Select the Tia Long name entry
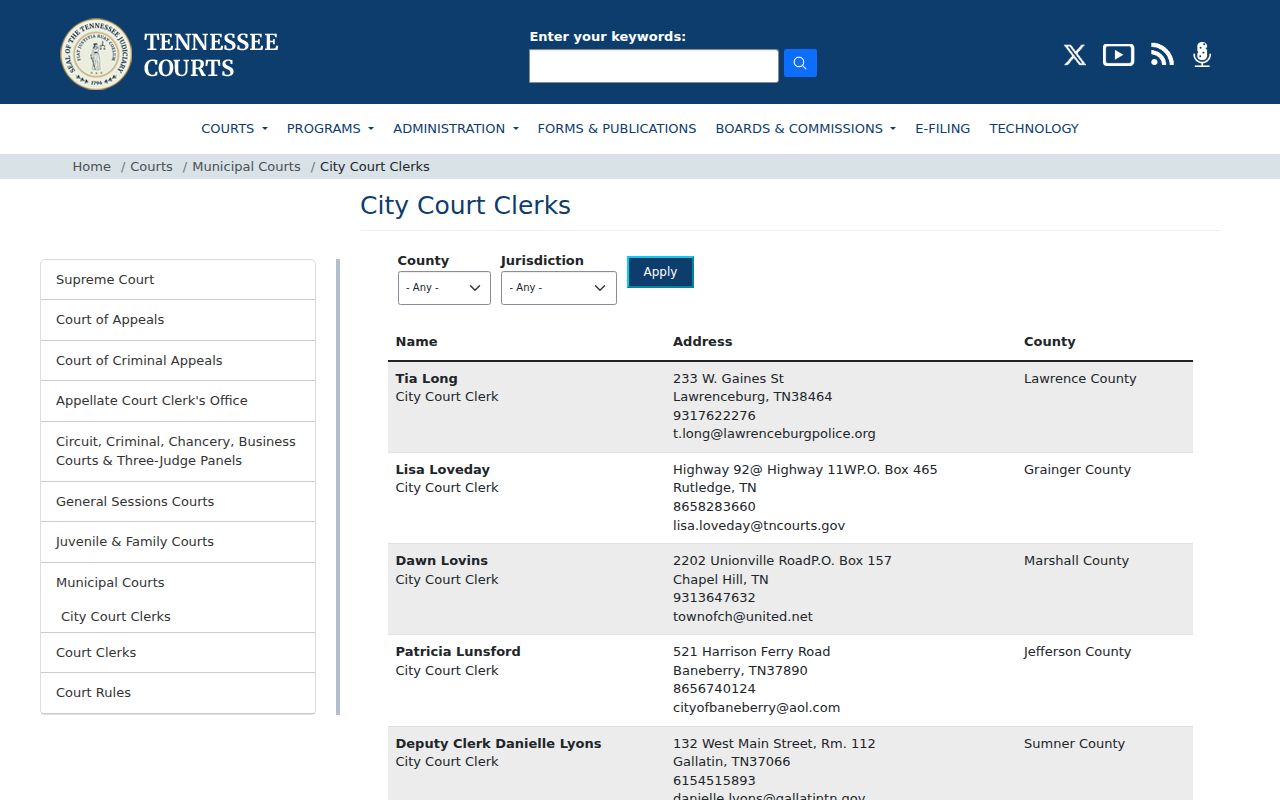Image resolution: width=1280 pixels, height=800 pixels. 427,379
